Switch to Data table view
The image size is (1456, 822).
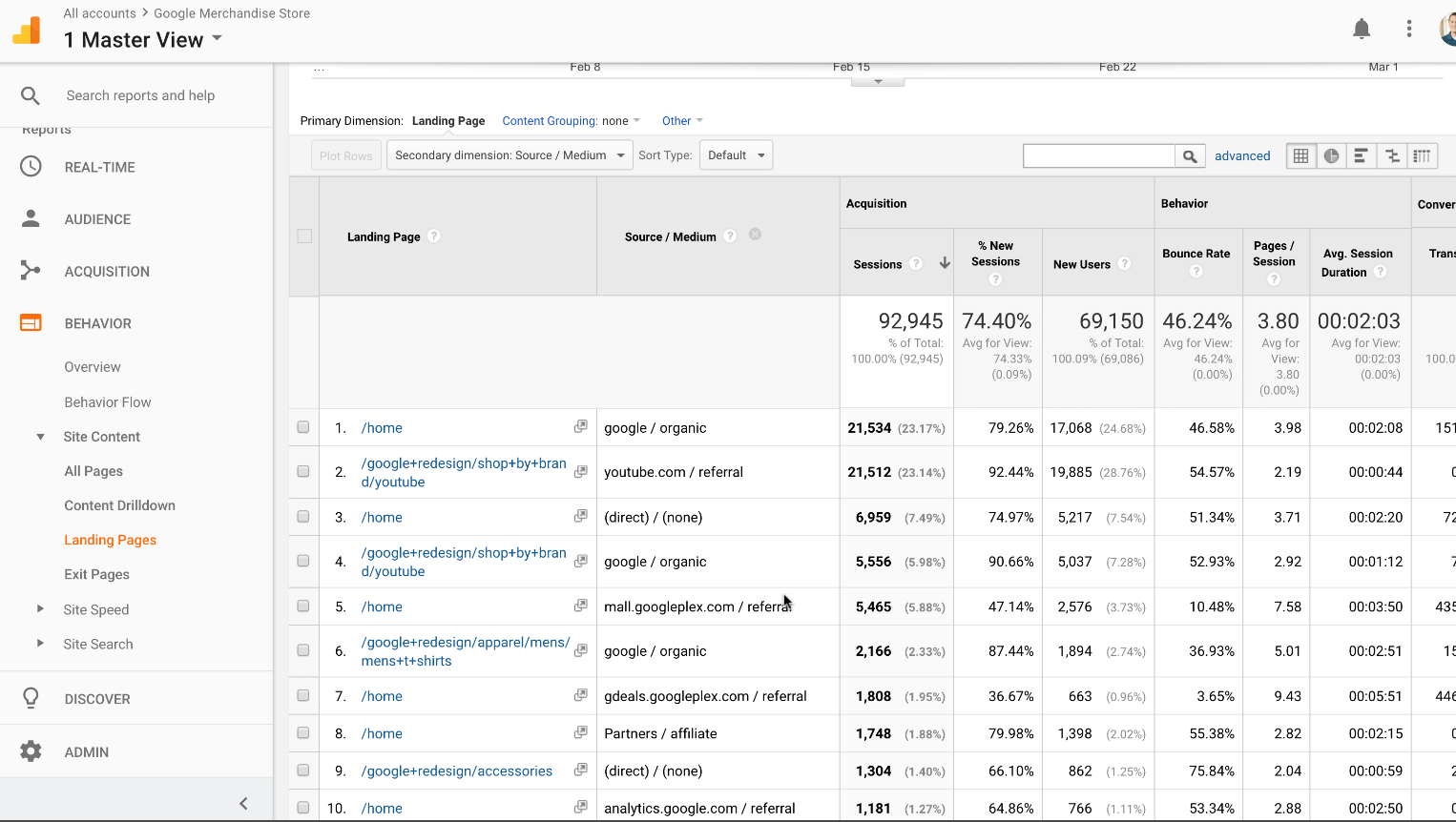click(1300, 156)
